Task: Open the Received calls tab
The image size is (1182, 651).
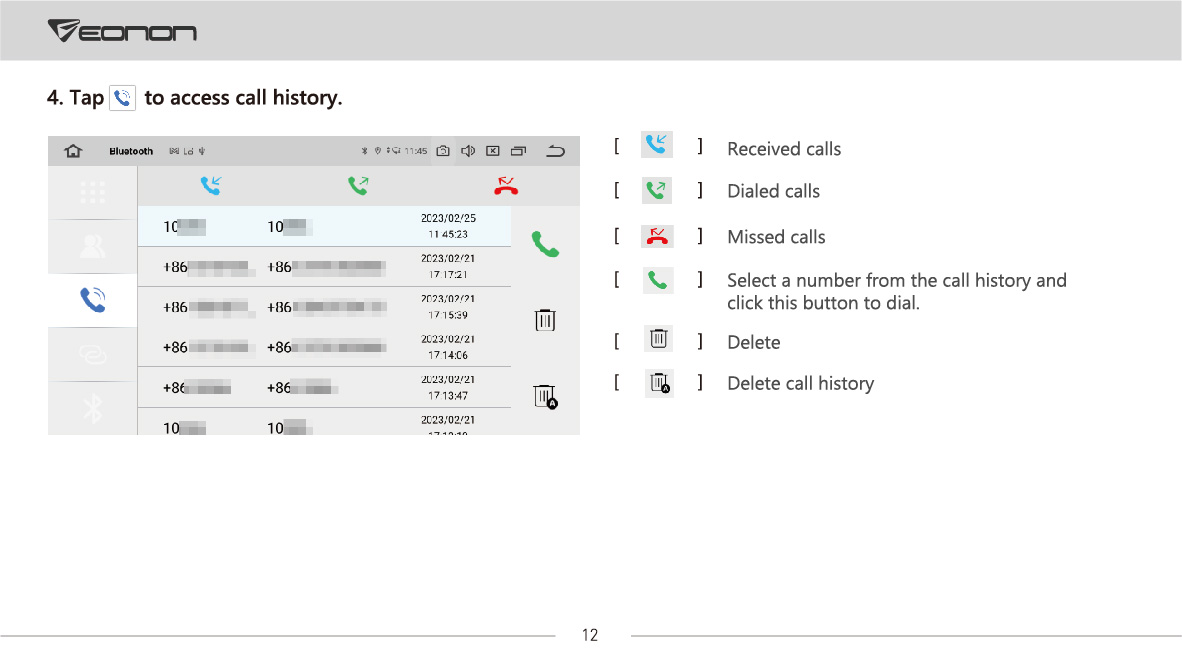Action: coord(210,185)
